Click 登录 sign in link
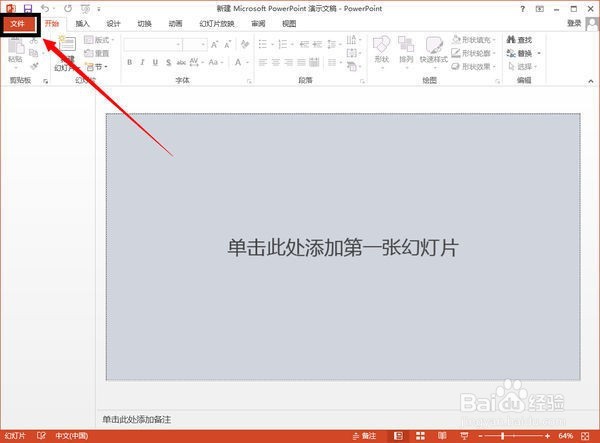The width and height of the screenshot is (600, 443). pos(574,23)
